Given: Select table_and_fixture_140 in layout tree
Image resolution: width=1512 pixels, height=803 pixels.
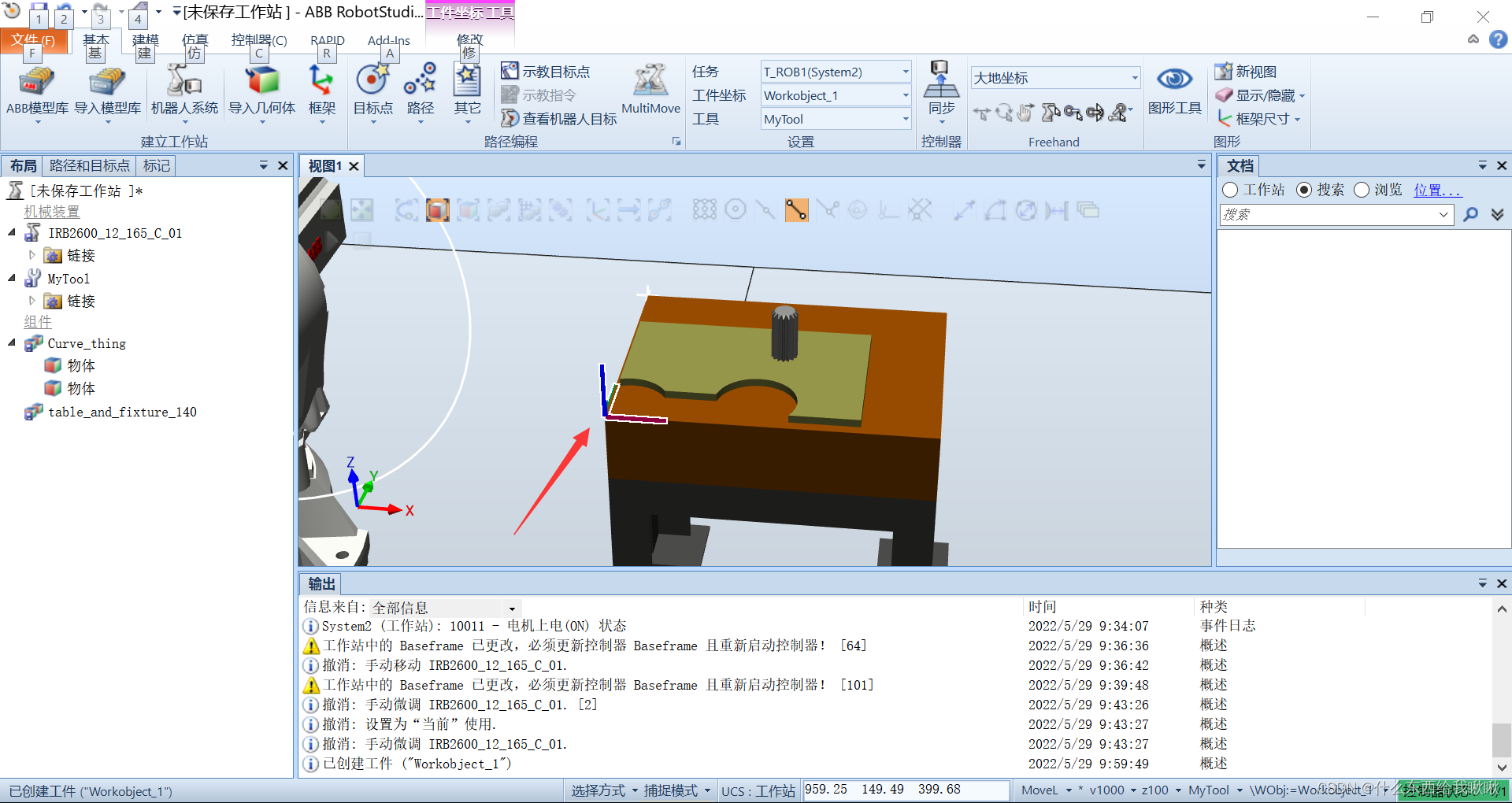Looking at the screenshot, I should [122, 412].
